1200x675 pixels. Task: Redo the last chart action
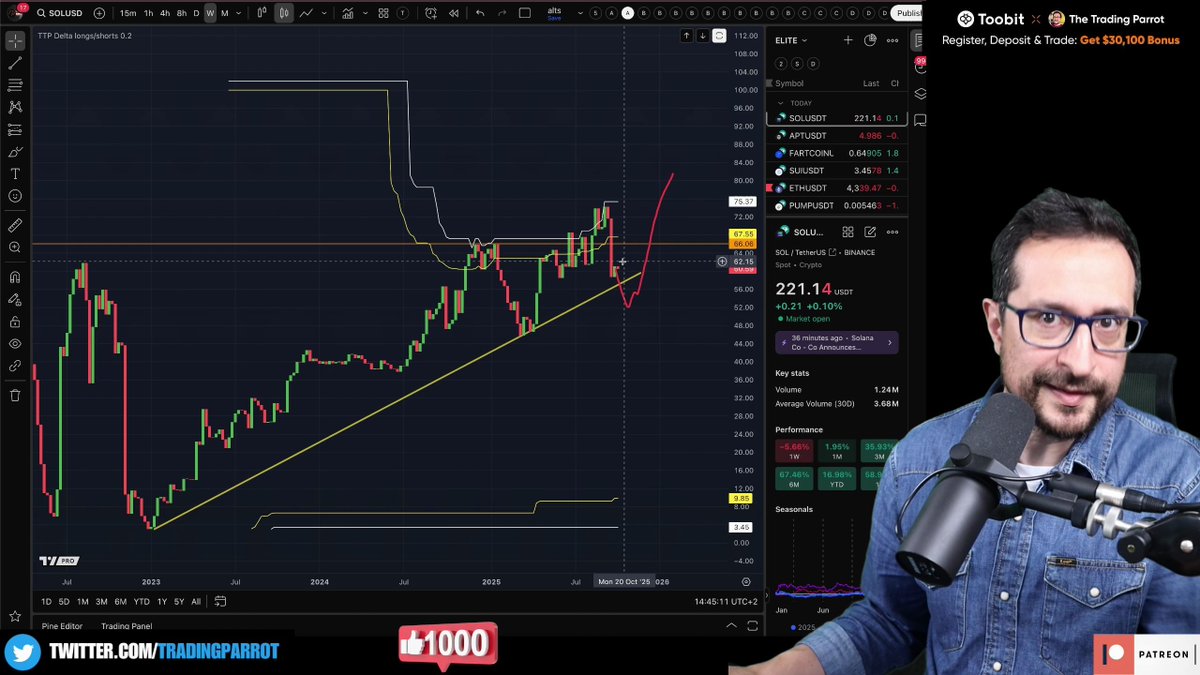point(502,13)
